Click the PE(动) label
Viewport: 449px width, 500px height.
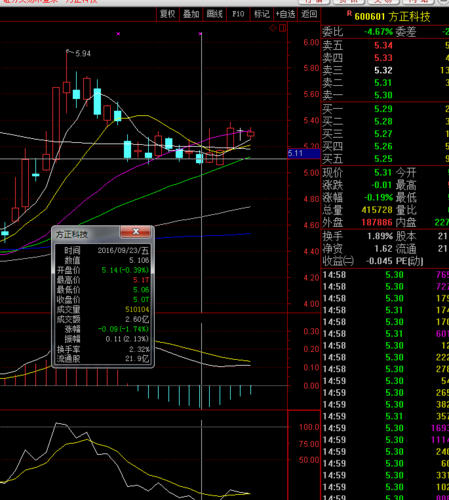410,261
